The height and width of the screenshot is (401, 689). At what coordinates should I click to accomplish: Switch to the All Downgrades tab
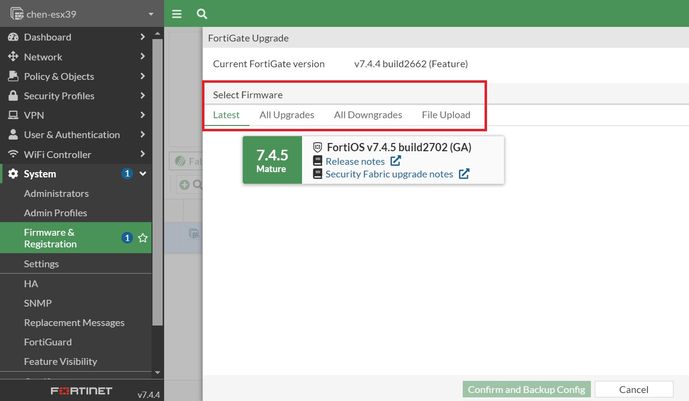pyautogui.click(x=368, y=115)
